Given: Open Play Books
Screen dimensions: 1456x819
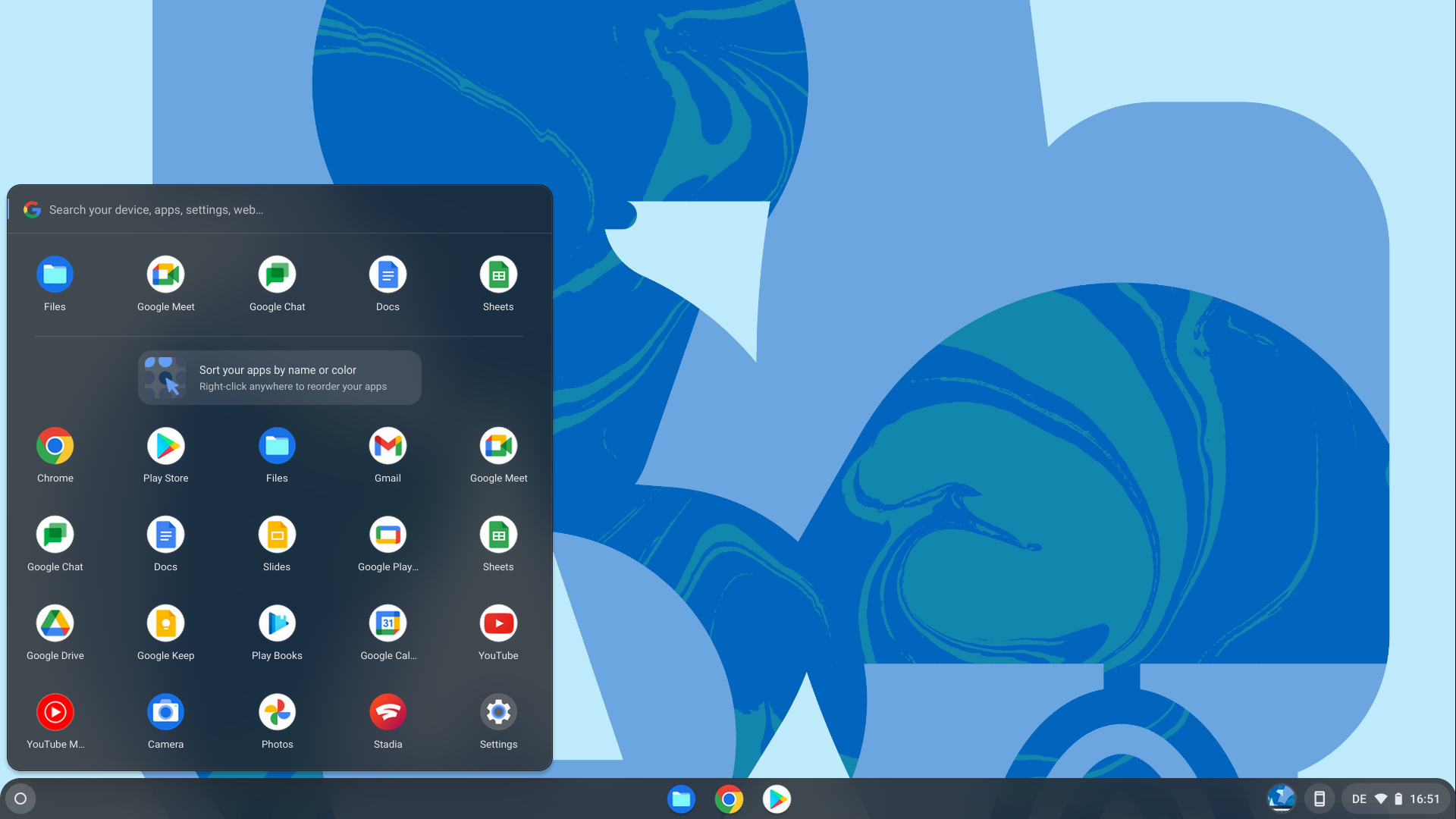Looking at the screenshot, I should [277, 623].
